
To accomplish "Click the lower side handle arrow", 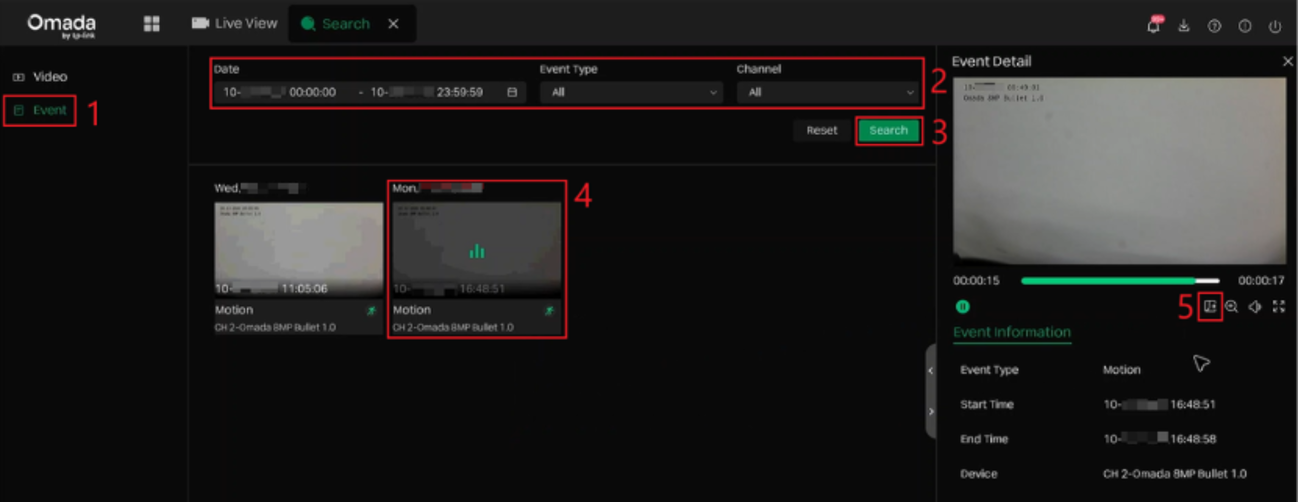I will coord(930,411).
